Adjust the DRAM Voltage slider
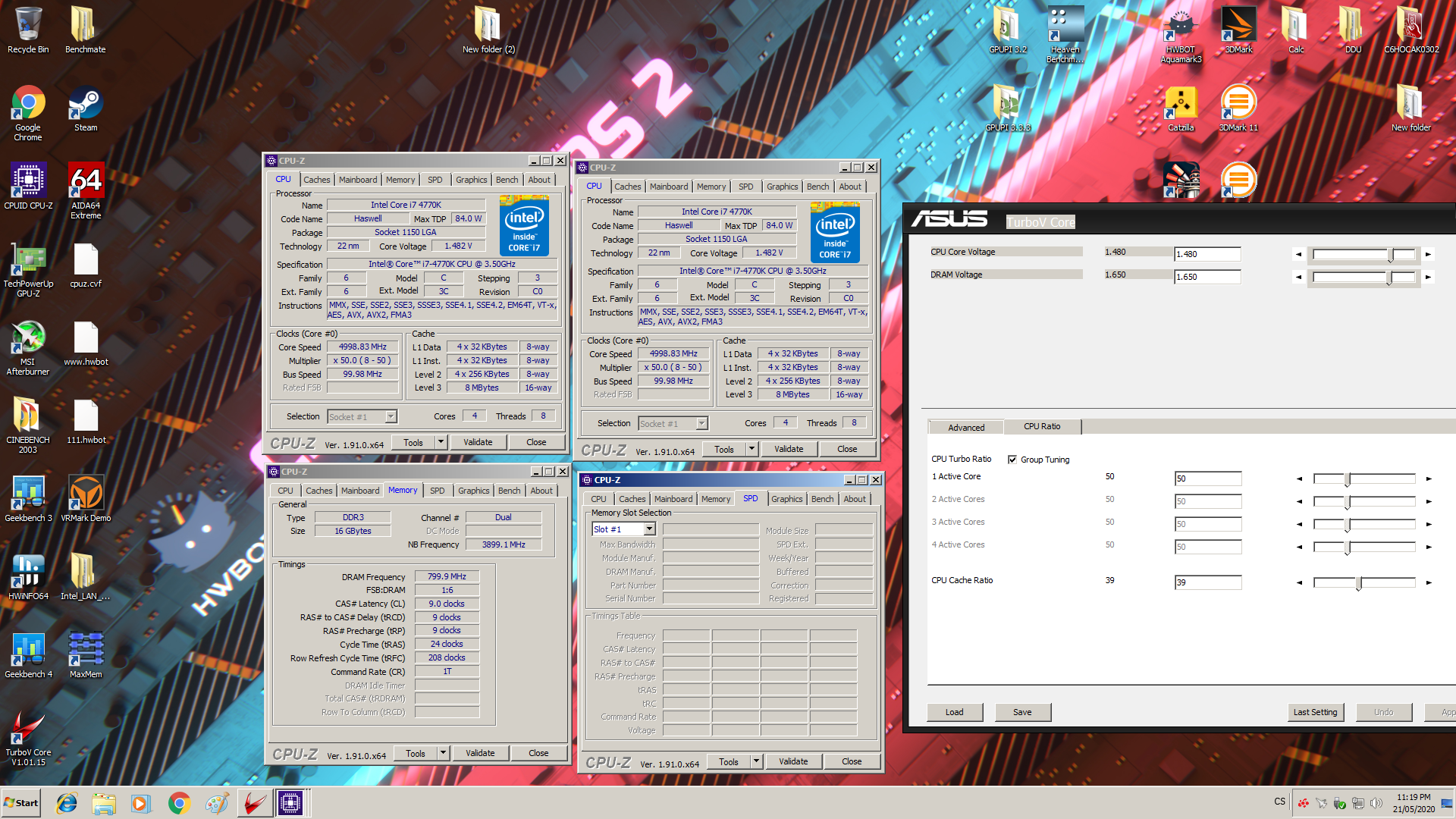The image size is (1456, 819). (x=1363, y=278)
